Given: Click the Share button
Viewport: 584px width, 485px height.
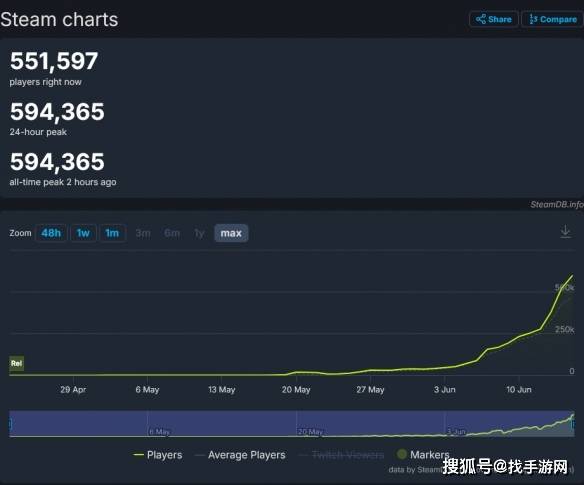Looking at the screenshot, I should [493, 19].
